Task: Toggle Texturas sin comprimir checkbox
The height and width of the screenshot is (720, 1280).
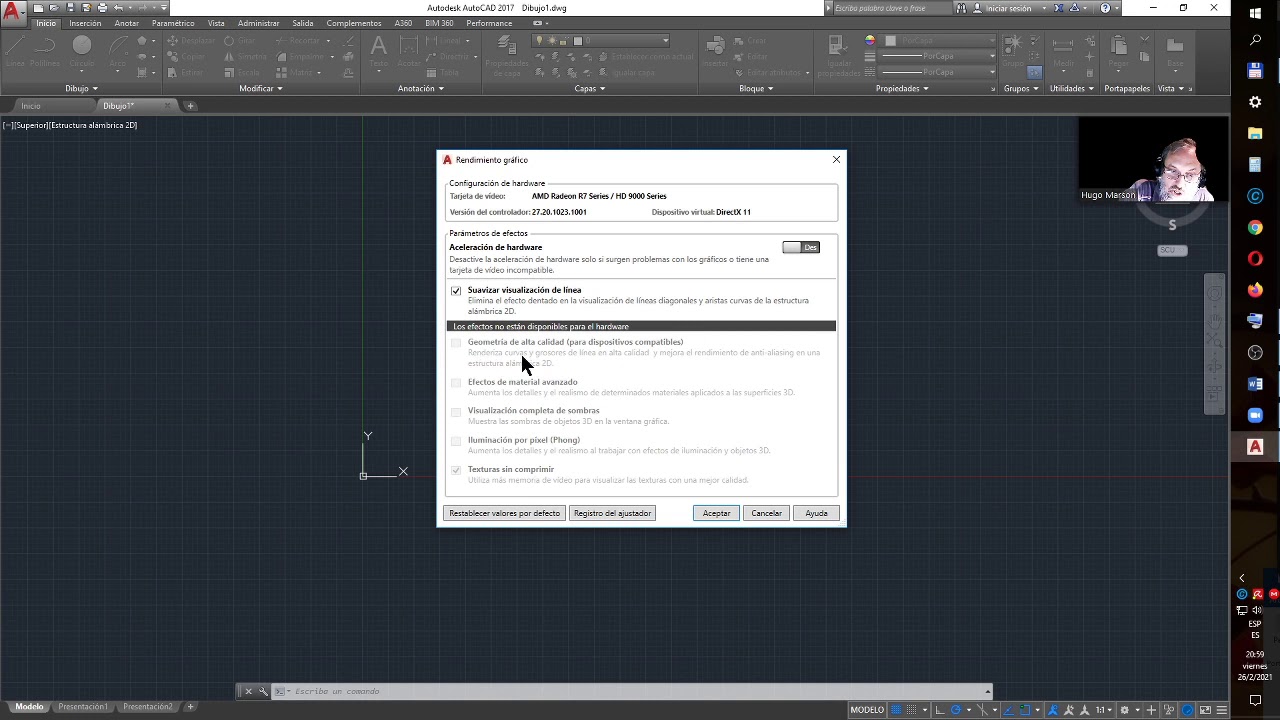Action: 456,470
